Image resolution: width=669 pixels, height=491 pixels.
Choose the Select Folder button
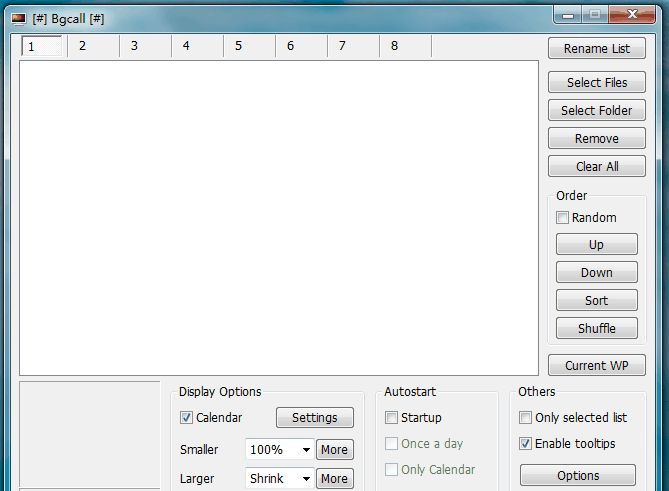pos(597,111)
